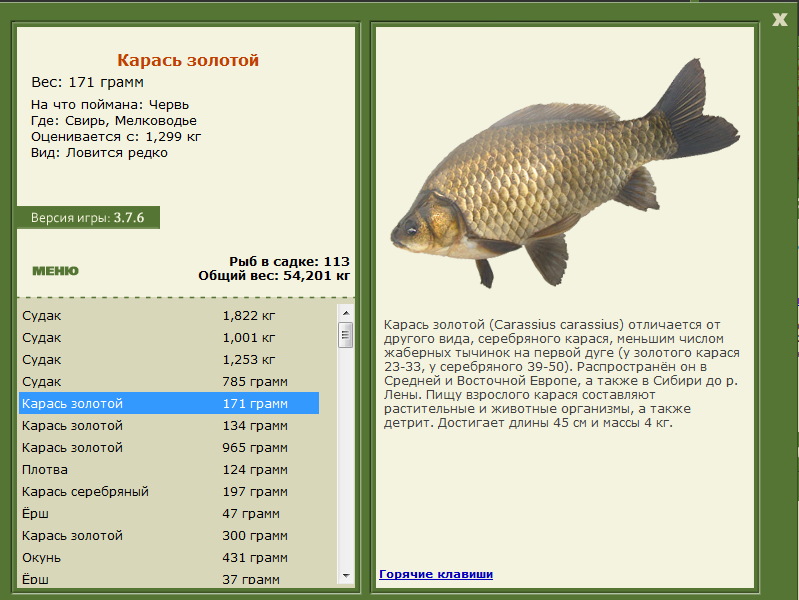
Task: Select Судак 1,822 кг row
Action: tap(169, 316)
